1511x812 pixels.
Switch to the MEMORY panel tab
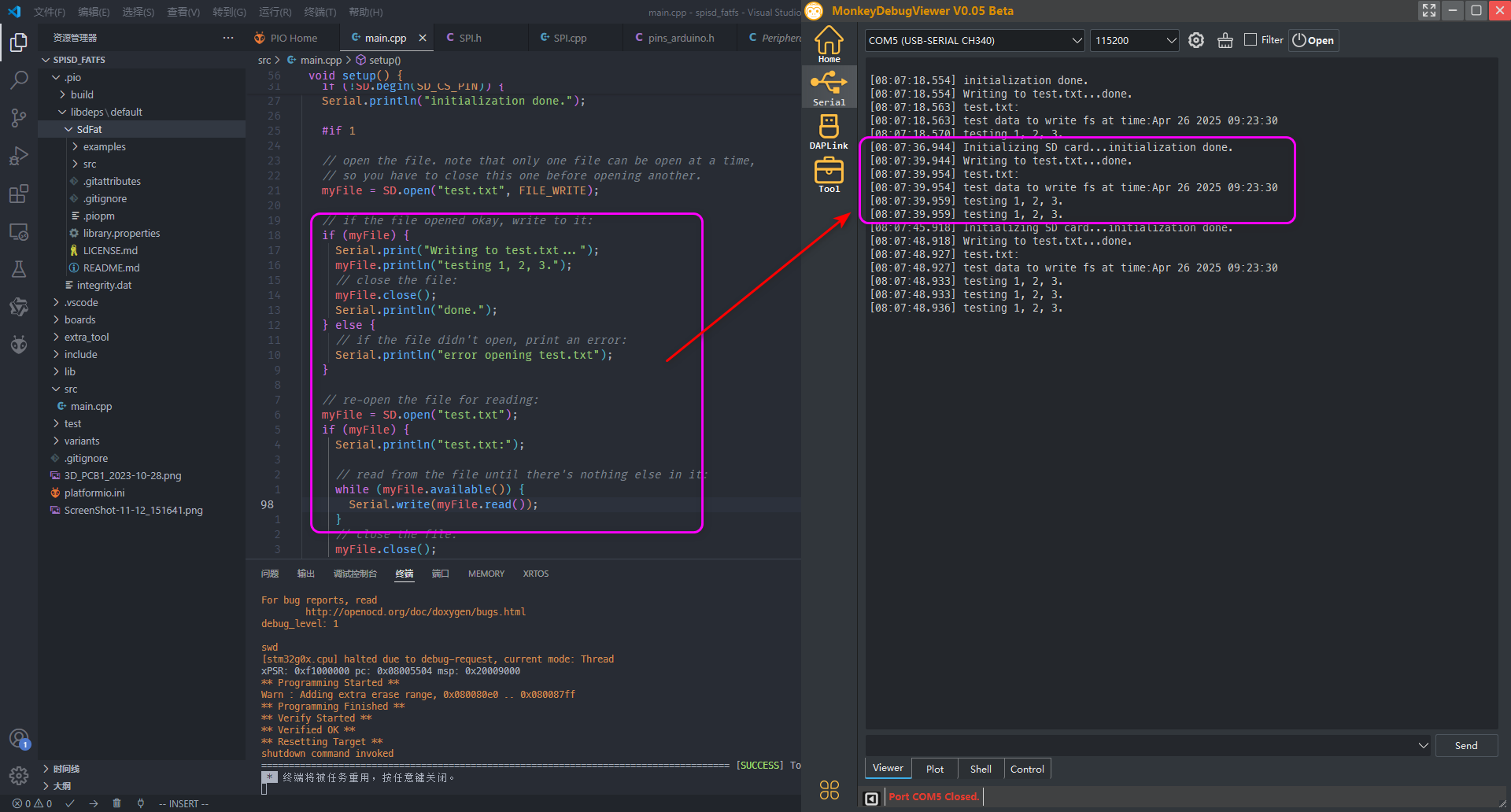486,574
